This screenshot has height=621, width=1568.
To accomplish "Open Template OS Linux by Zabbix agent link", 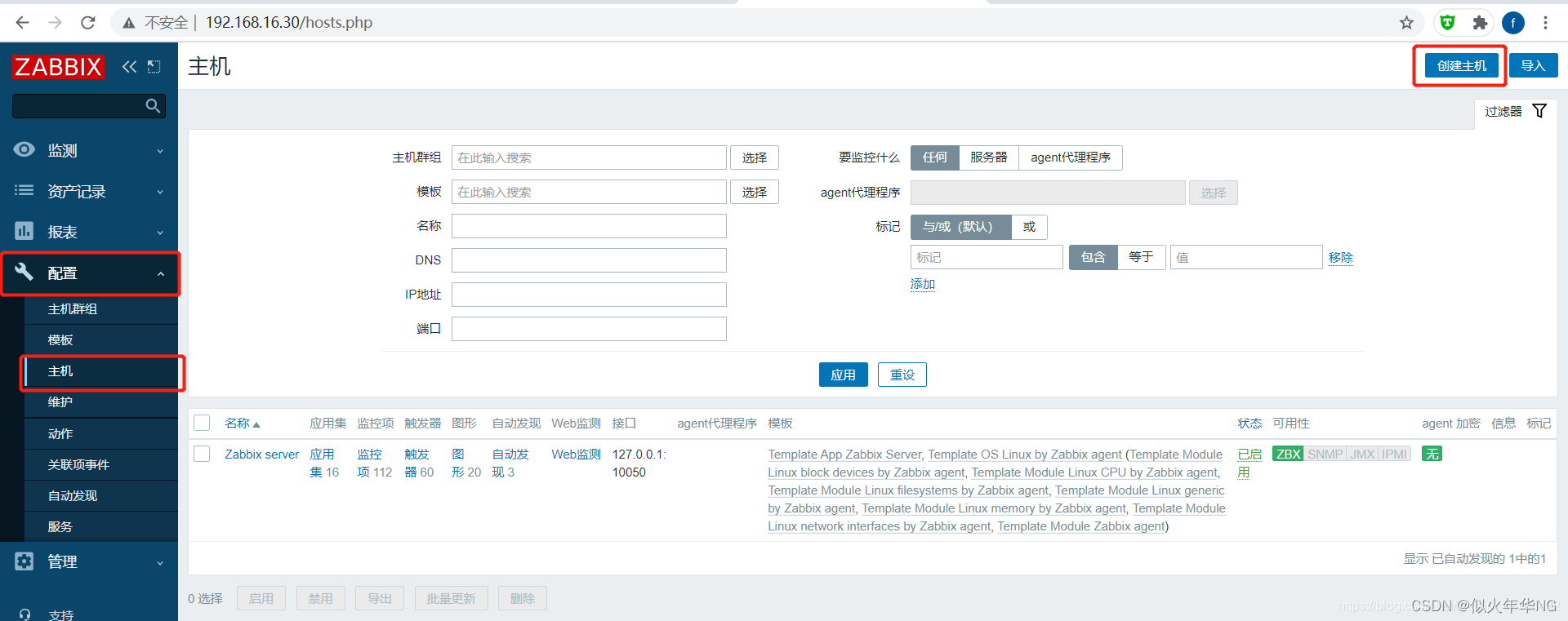I will click(1024, 454).
